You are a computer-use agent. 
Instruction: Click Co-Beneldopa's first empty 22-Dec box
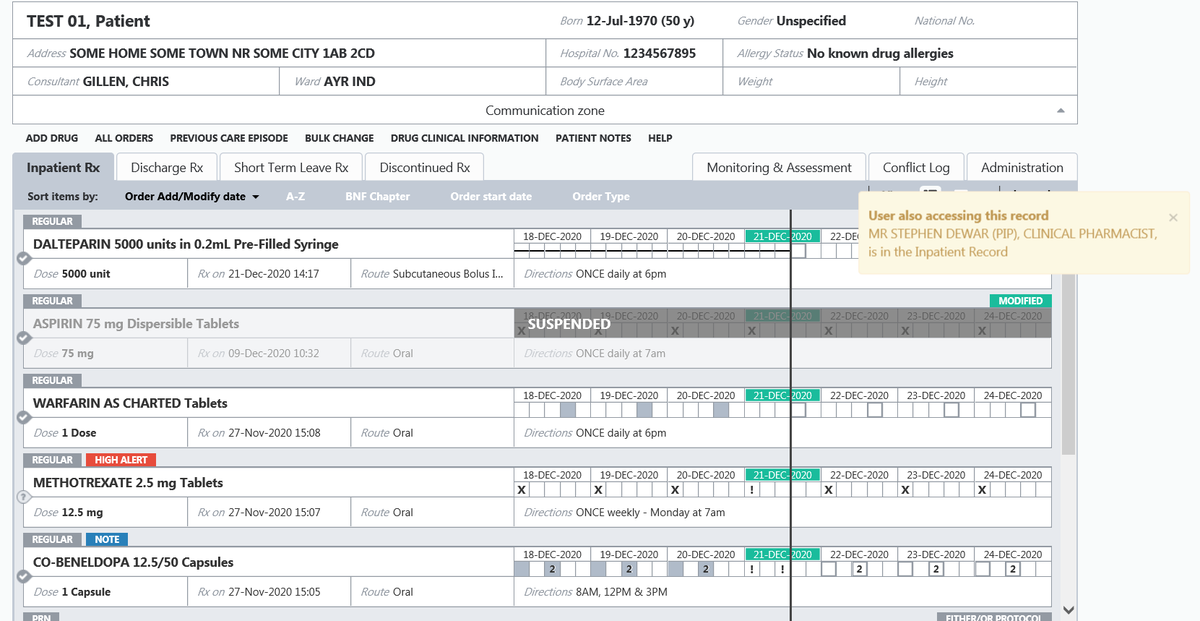[829, 569]
